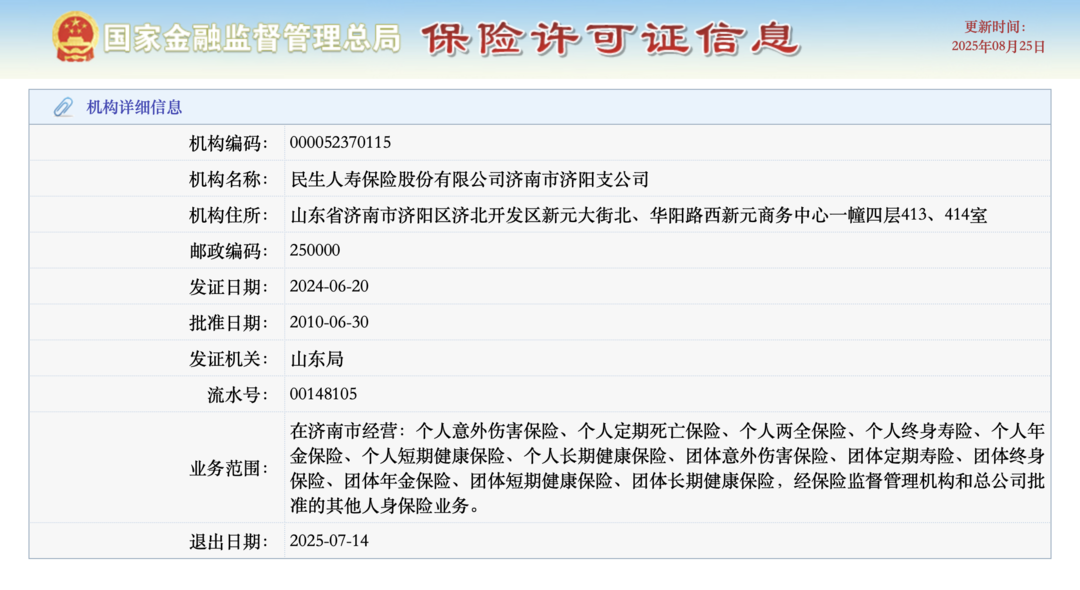Click the national emblem logo in header
The image size is (1080, 590).
pos(75,37)
